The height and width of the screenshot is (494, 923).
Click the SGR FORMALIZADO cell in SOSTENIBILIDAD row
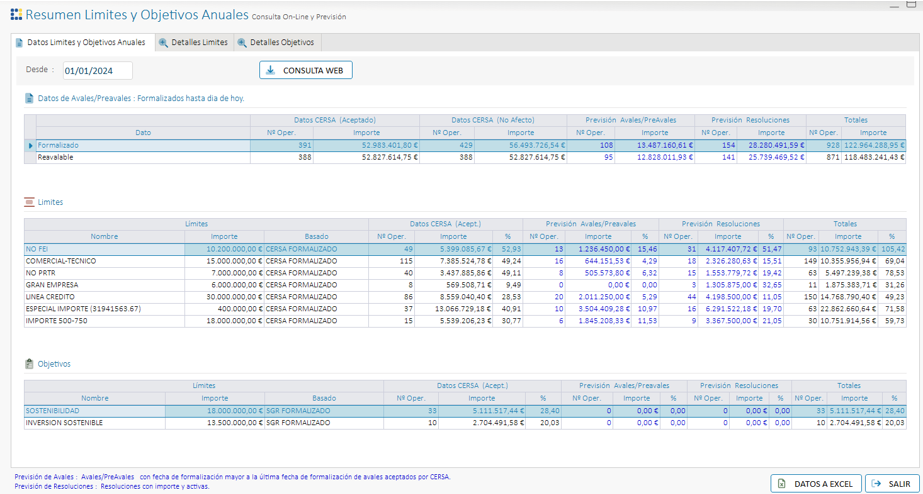tap(324, 411)
